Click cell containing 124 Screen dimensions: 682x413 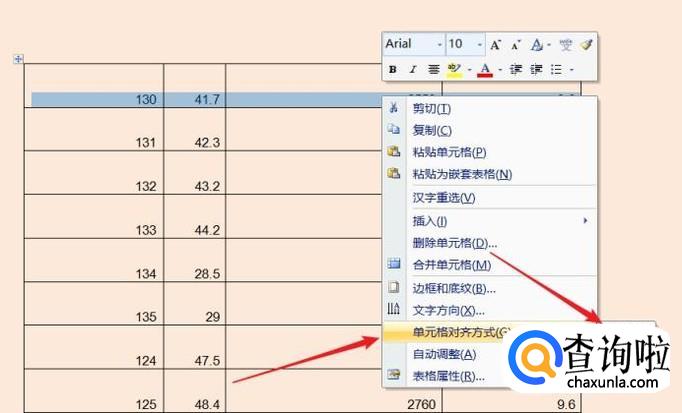point(94,347)
